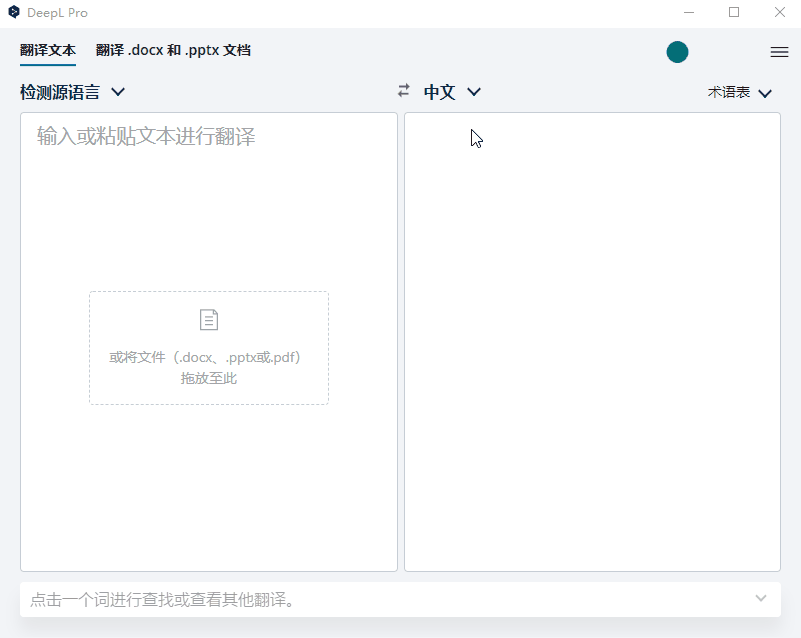Image resolution: width=801 pixels, height=638 pixels.
Task: Swap source and target languages
Action: tap(404, 91)
